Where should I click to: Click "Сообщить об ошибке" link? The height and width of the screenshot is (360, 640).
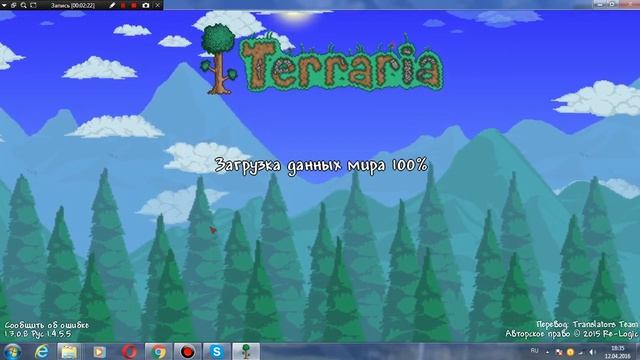[47, 325]
